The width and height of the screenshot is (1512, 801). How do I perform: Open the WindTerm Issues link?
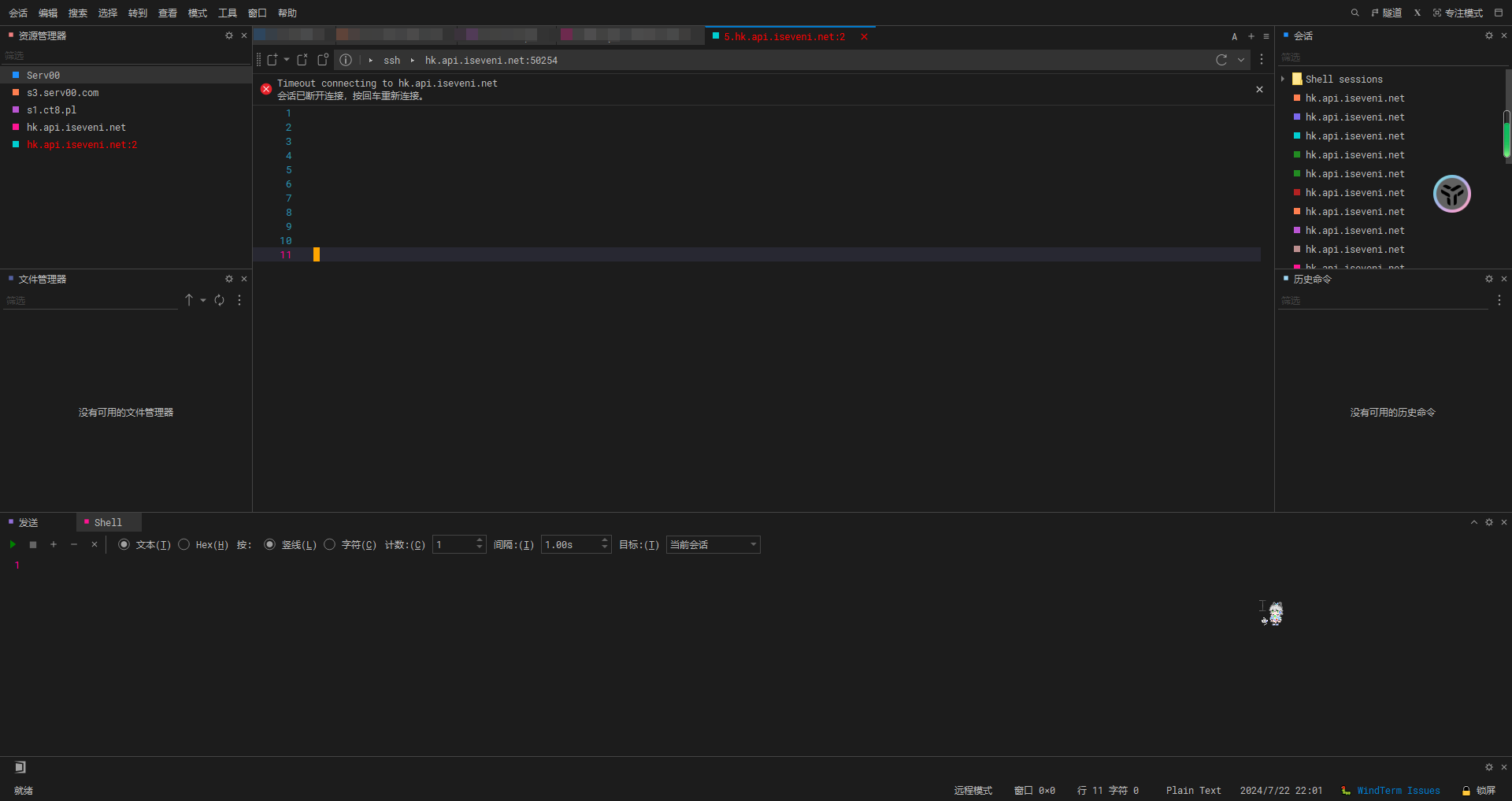tap(1398, 791)
